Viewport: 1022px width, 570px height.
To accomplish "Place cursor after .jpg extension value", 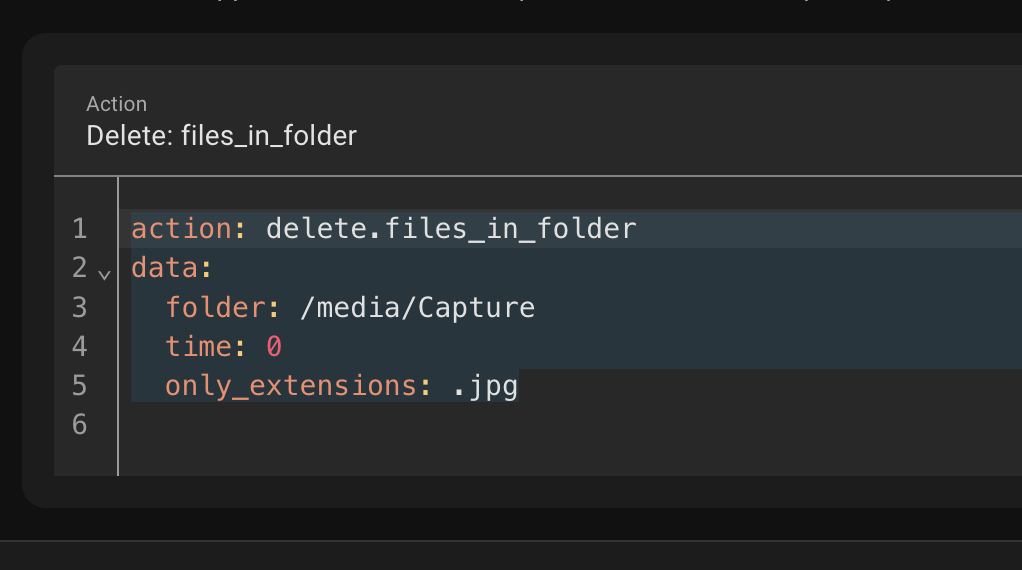I will tap(518, 386).
